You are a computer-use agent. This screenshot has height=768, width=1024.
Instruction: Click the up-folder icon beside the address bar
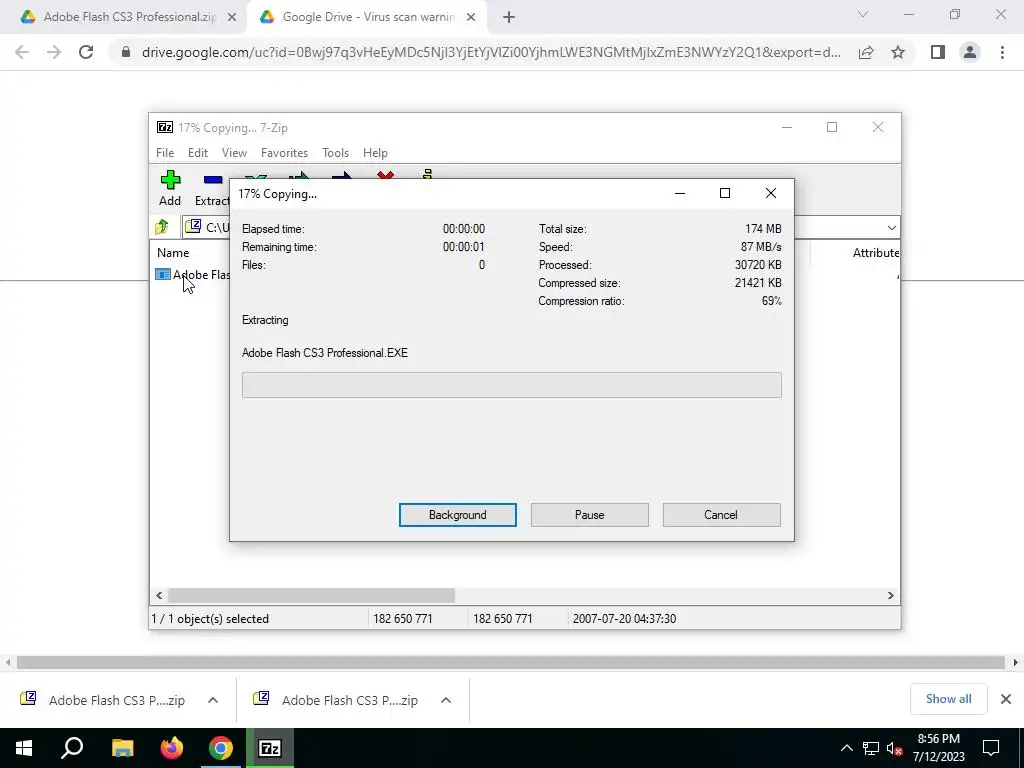pos(162,227)
